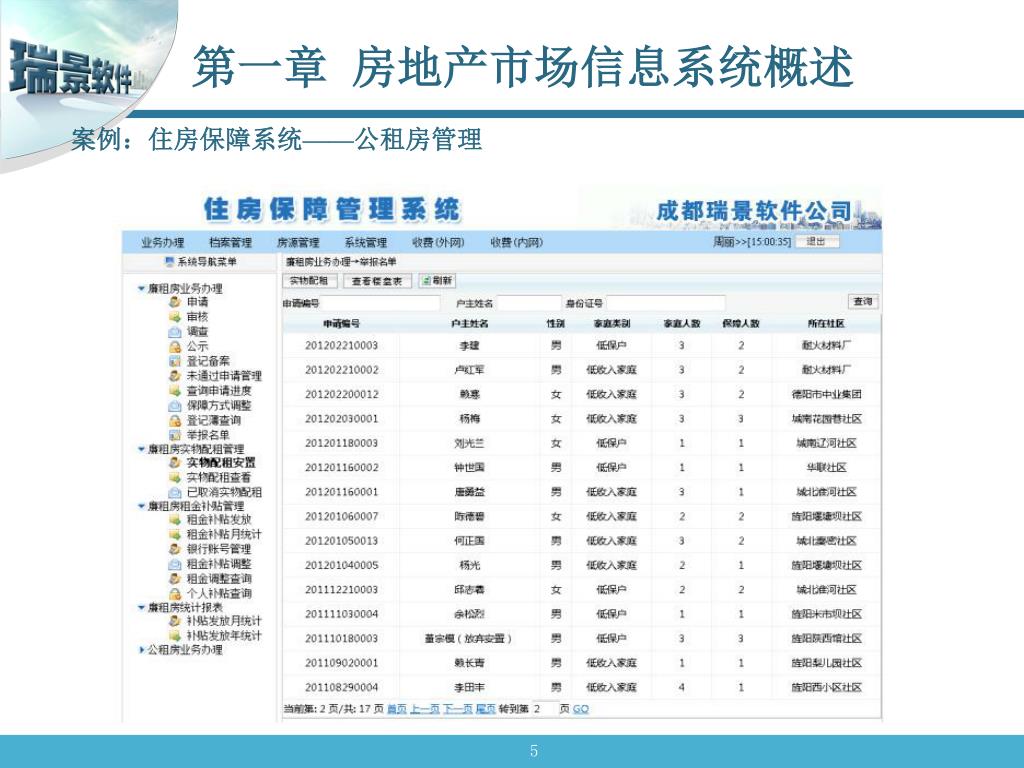1024x768 pixels.
Task: Open 举报名单 tree icon
Action: click(x=174, y=435)
